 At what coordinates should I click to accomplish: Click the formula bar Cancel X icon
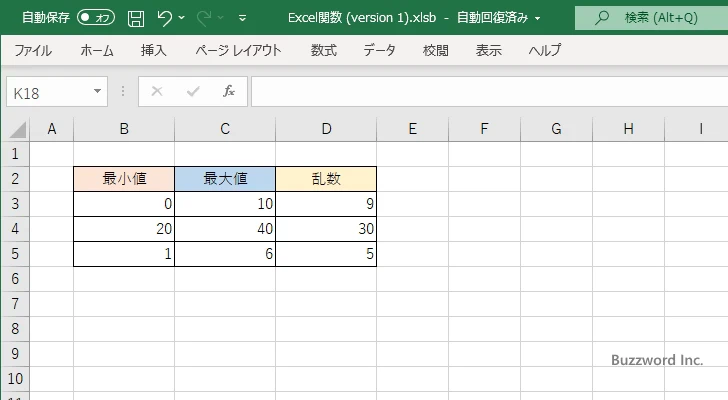[x=157, y=91]
